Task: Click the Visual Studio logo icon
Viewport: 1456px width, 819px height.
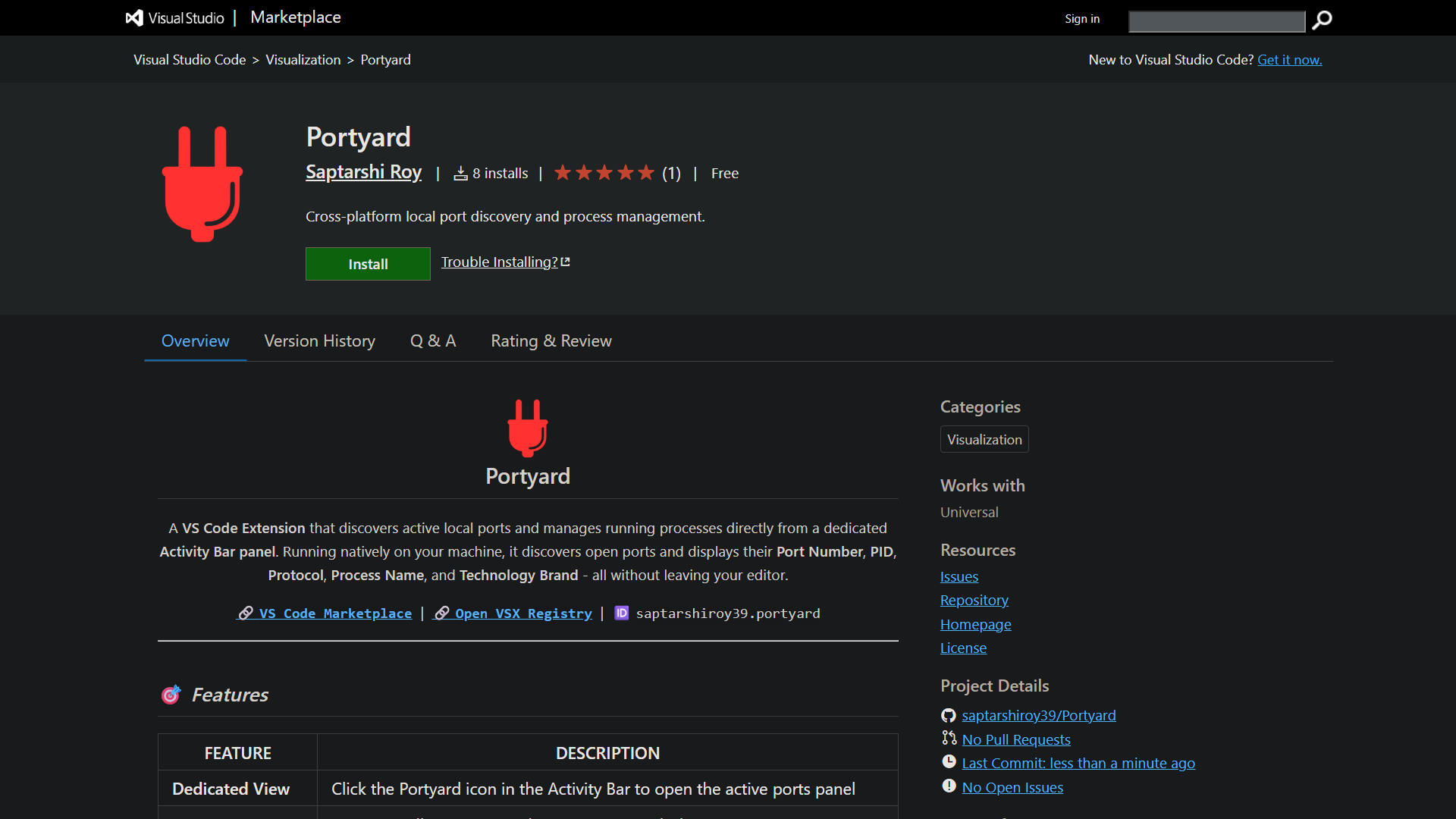Action: click(134, 18)
